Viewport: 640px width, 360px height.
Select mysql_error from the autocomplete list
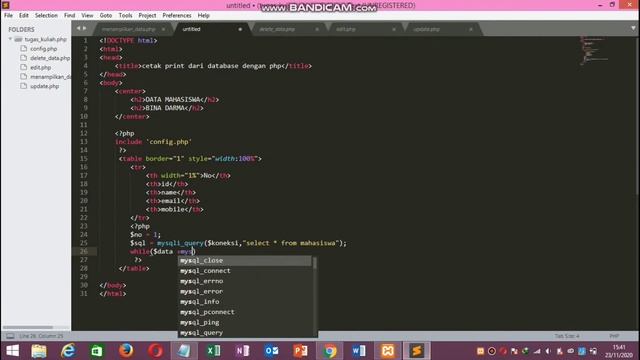pyautogui.click(x=244, y=291)
